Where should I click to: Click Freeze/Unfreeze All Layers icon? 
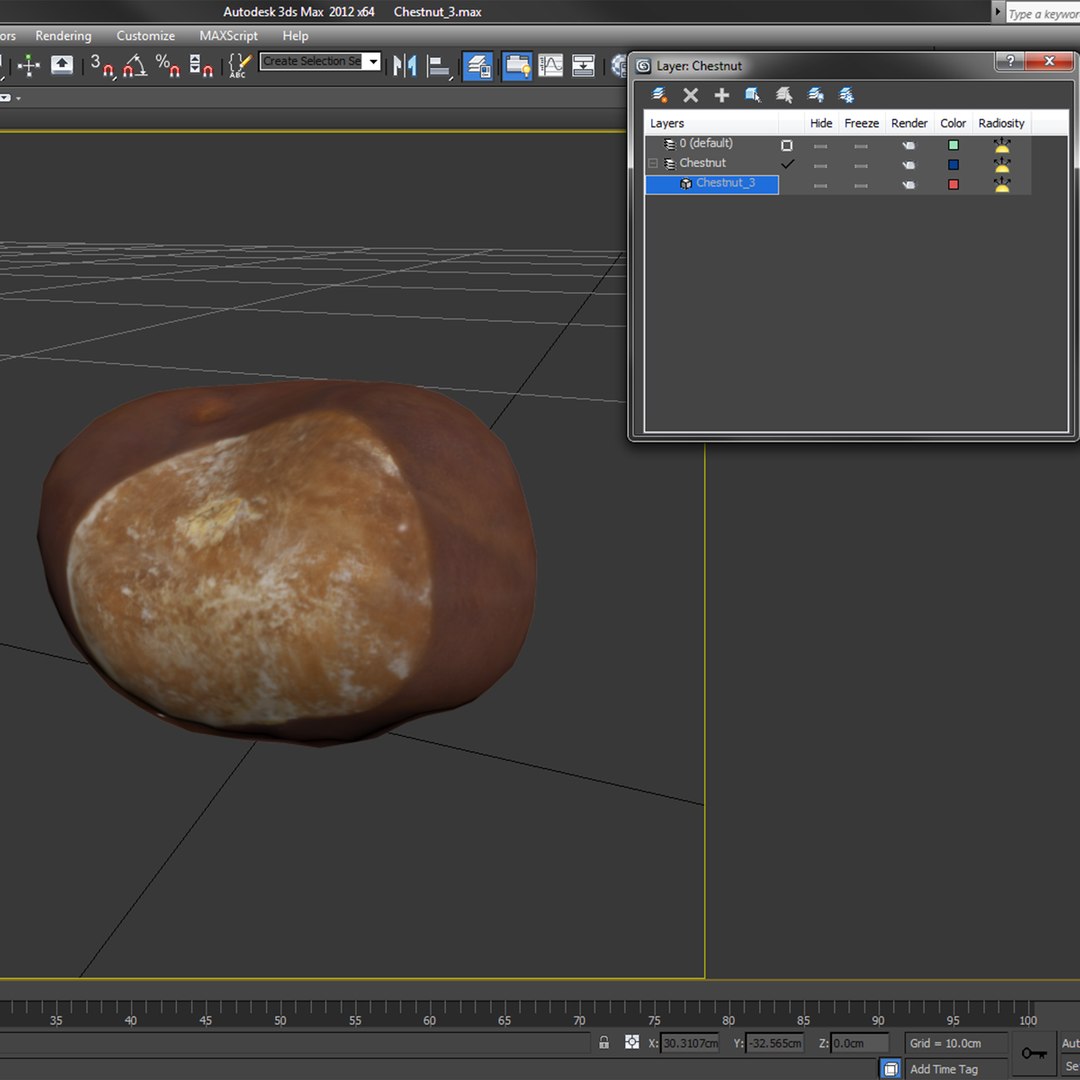coord(847,95)
